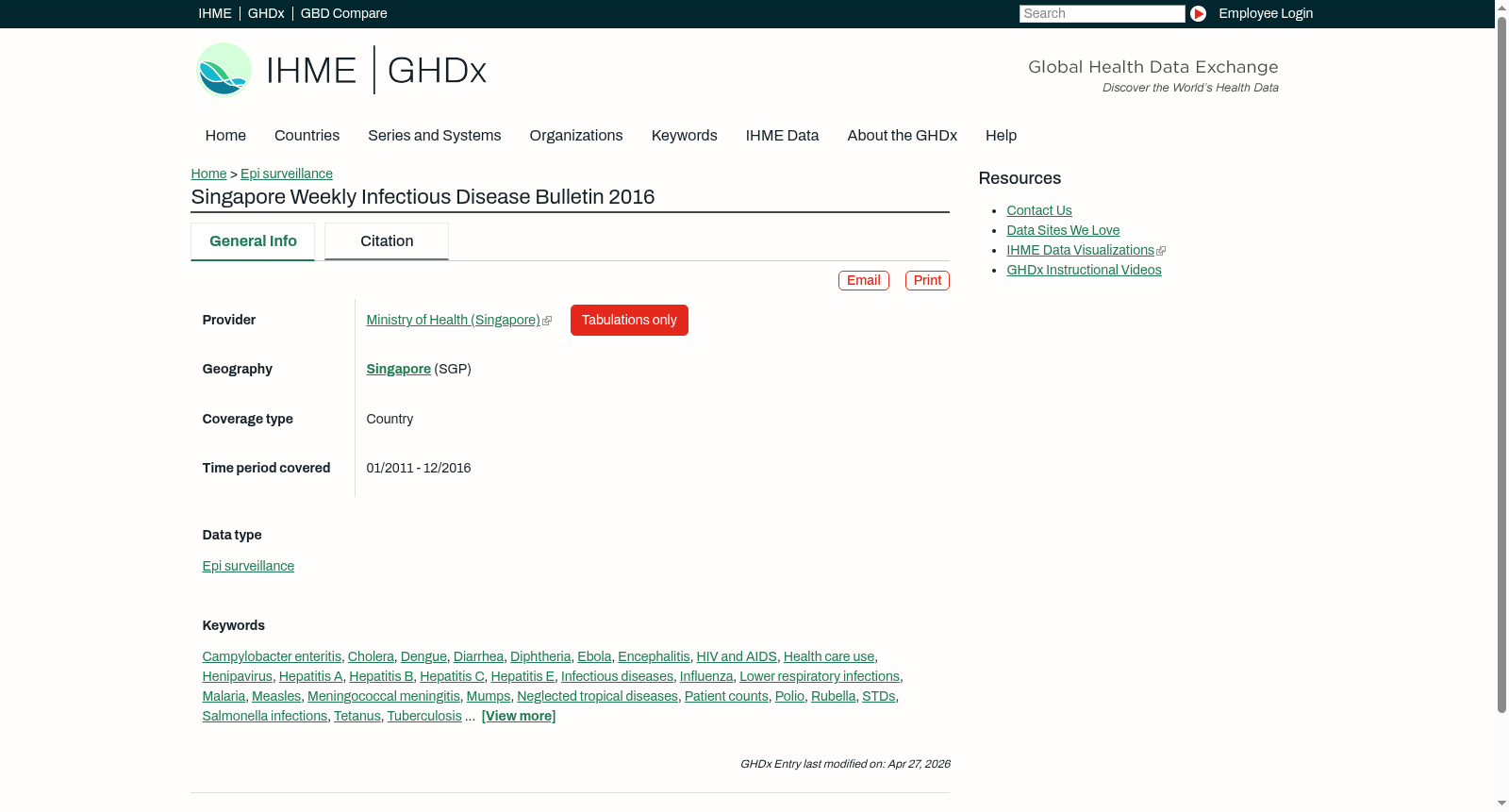Viewport: 1509px width, 812px height.
Task: Open the STDs keyword link
Action: (x=878, y=697)
